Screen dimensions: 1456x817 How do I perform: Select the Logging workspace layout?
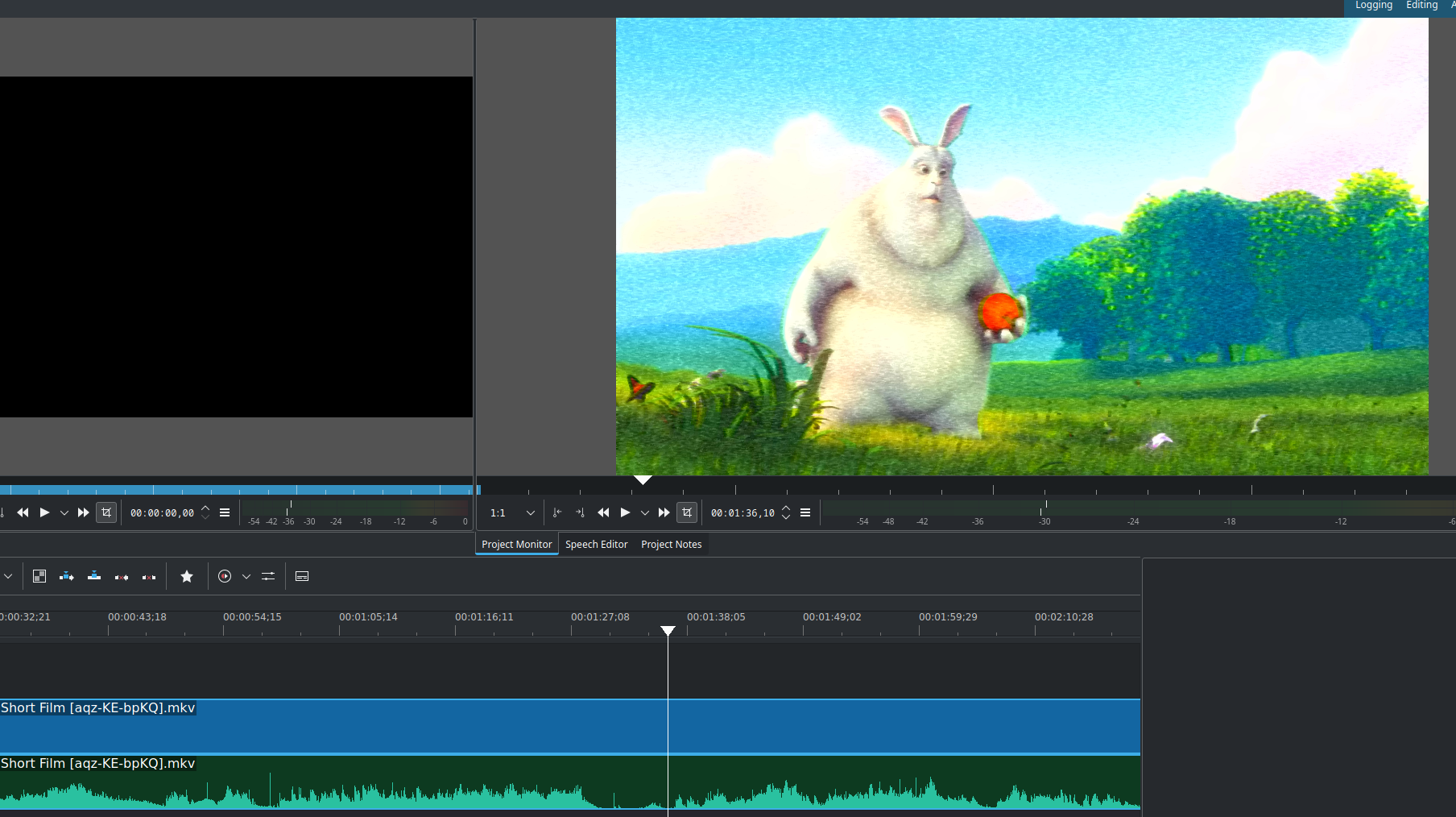(x=1374, y=6)
